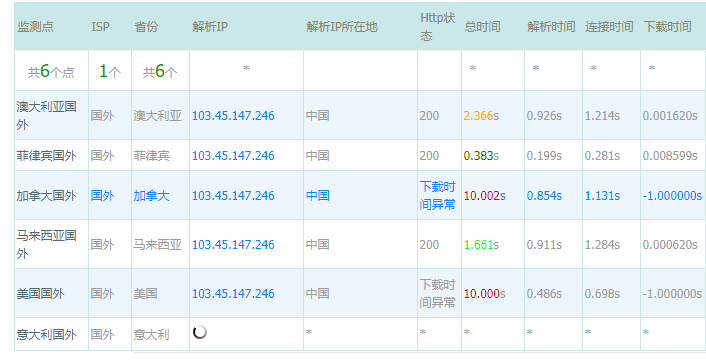Select the 加拿大国外 monitoring point
Image resolution: width=706 pixels, height=360 pixels.
click(x=46, y=196)
